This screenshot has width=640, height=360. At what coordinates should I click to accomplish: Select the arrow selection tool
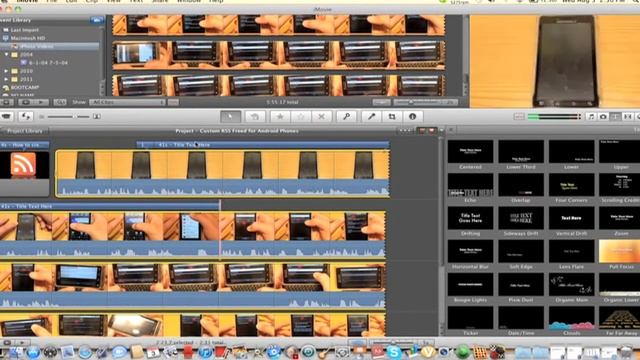point(230,117)
